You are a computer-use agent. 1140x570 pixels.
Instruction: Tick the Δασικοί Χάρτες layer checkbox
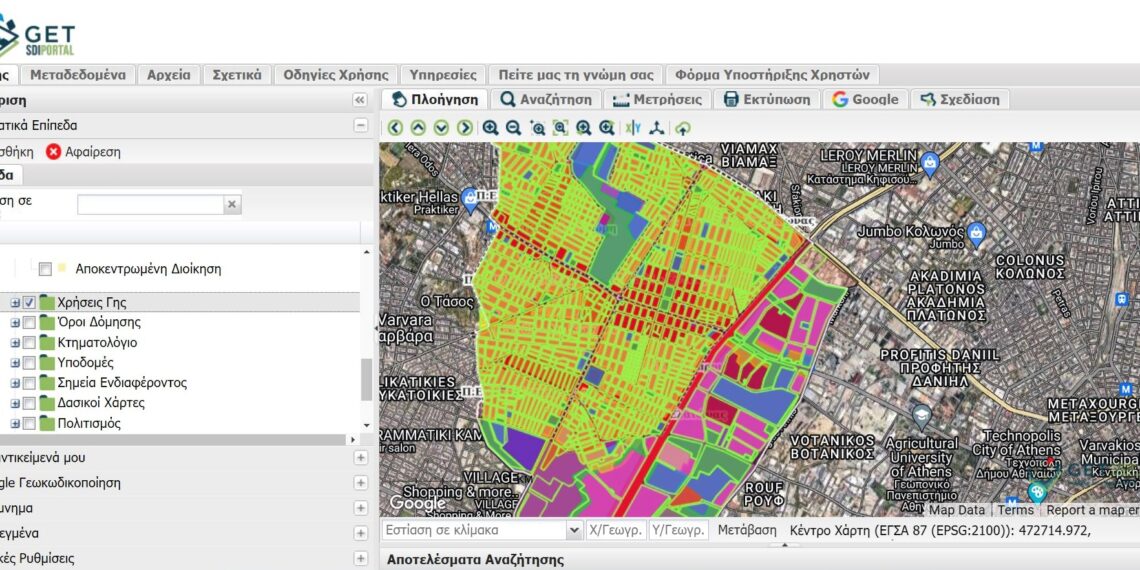[x=30, y=403]
